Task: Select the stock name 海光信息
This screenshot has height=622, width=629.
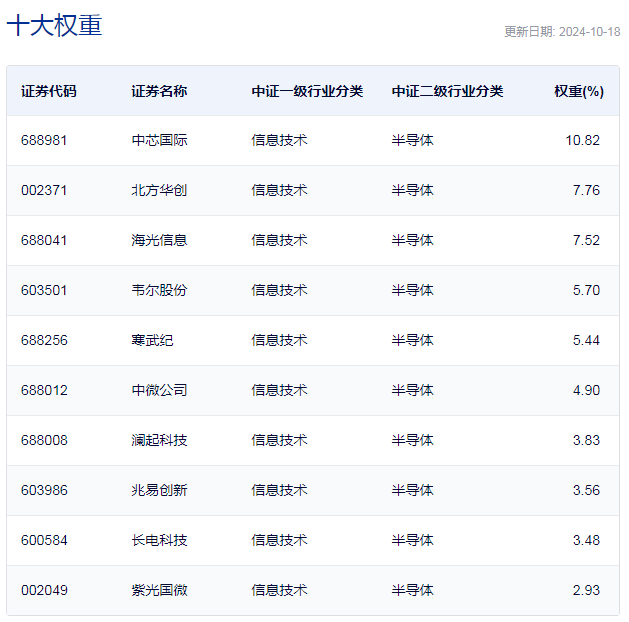Action: tap(159, 240)
